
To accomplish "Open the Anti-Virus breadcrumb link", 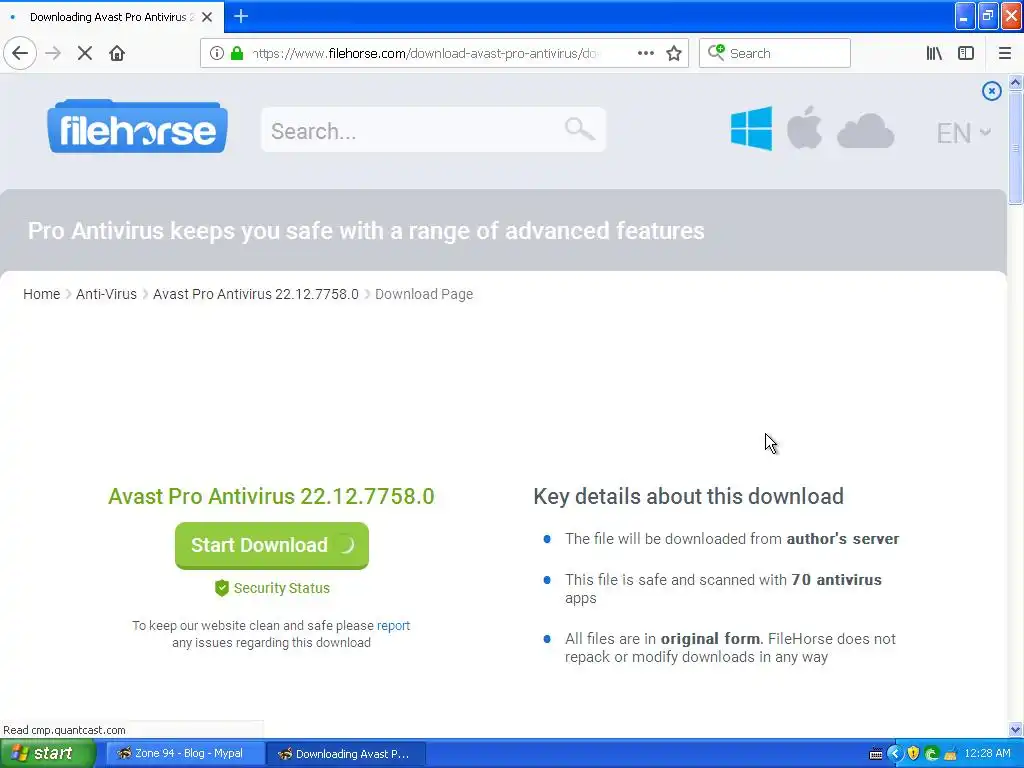I will tap(106, 295).
